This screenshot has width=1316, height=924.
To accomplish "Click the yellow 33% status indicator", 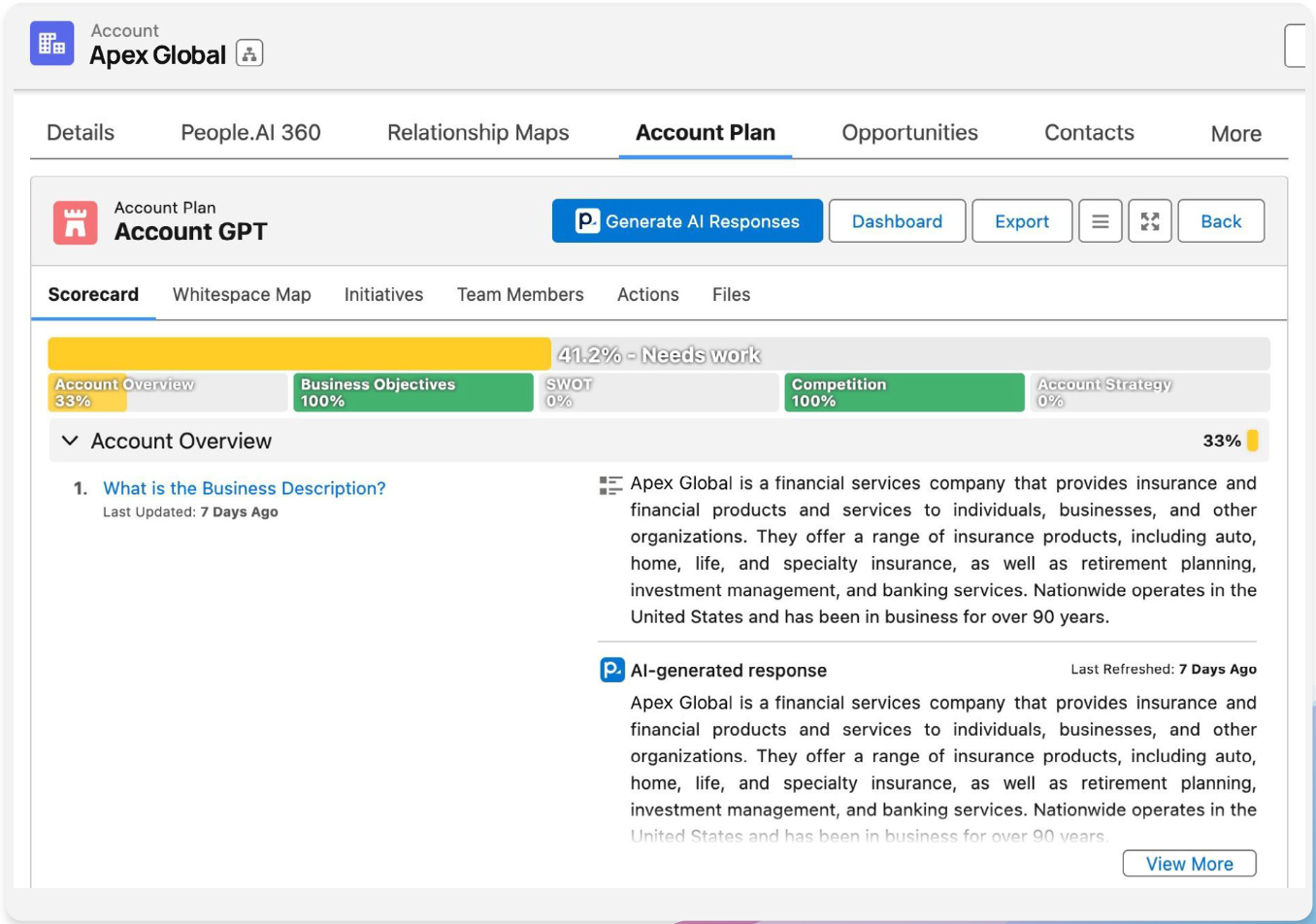I will (x=1253, y=441).
